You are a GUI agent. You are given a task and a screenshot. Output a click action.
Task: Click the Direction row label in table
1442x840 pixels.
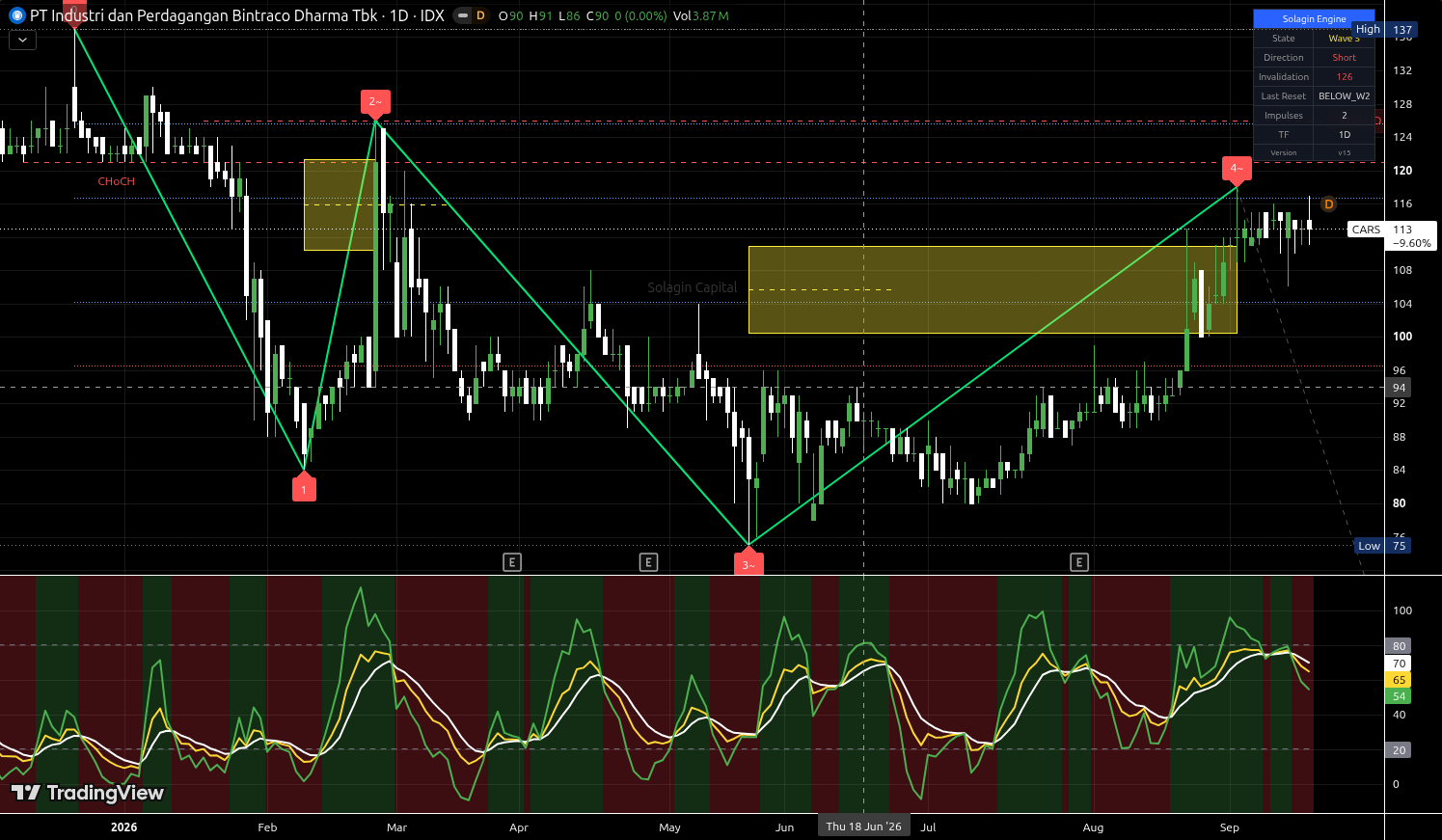[1284, 58]
